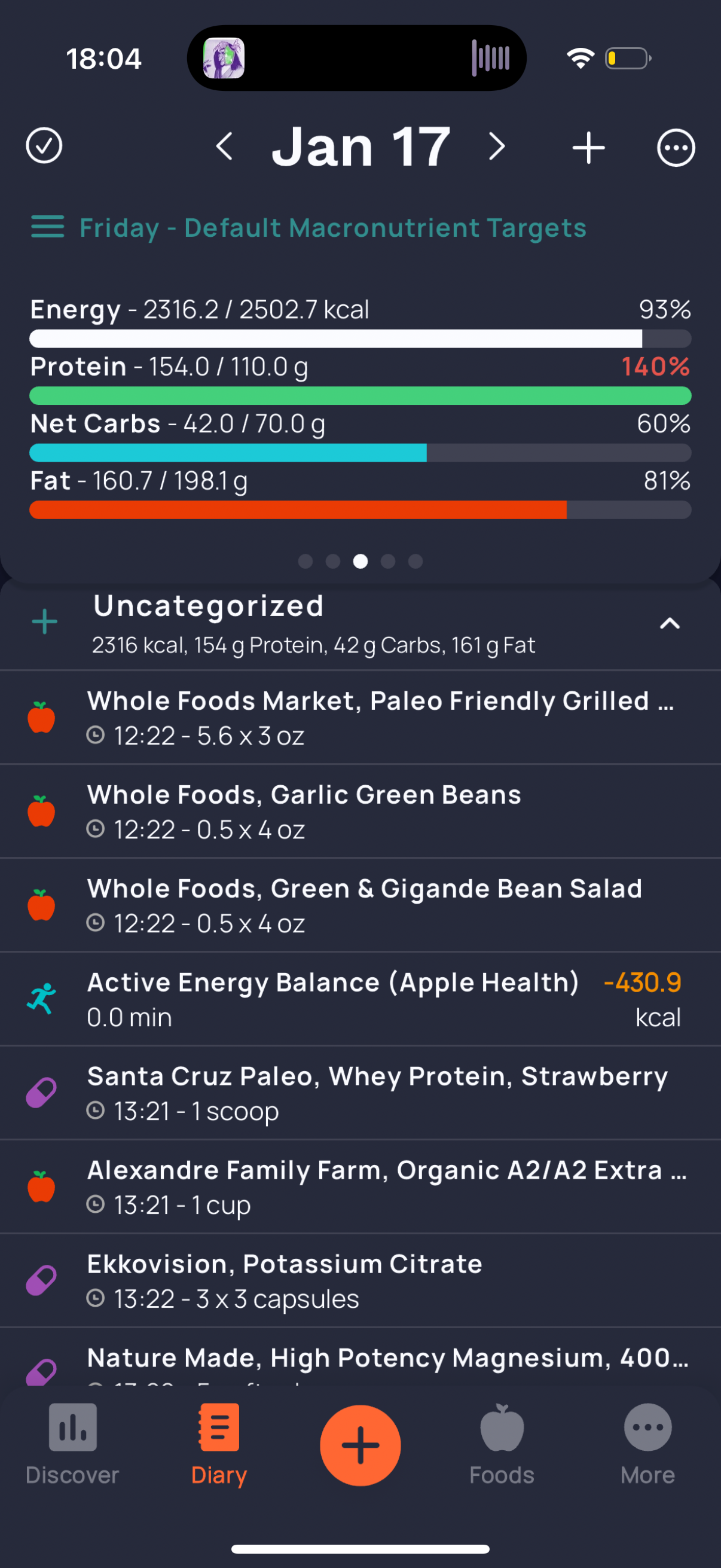Mark the day complete with checkmark icon
721x1568 pixels.
(44, 146)
